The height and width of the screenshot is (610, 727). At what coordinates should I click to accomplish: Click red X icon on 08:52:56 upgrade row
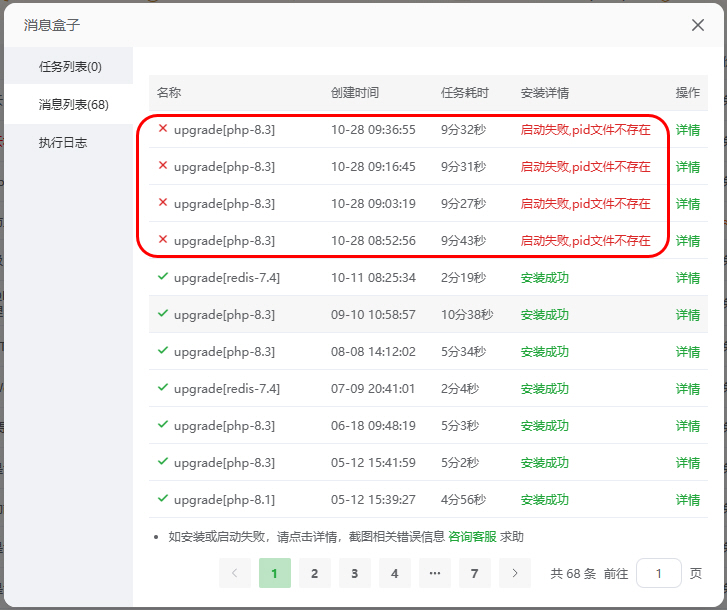coord(163,240)
